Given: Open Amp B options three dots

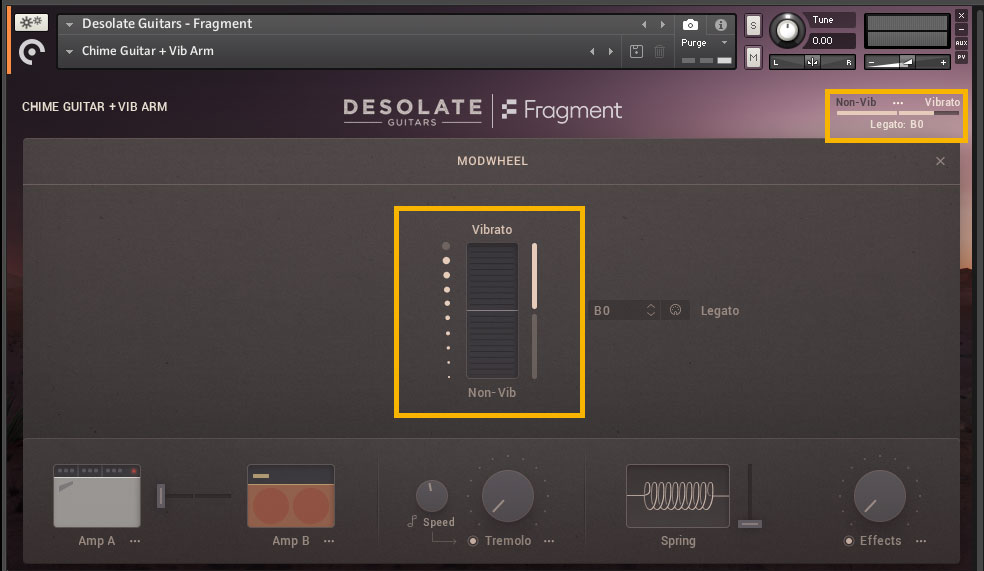Looking at the screenshot, I should tap(329, 541).
